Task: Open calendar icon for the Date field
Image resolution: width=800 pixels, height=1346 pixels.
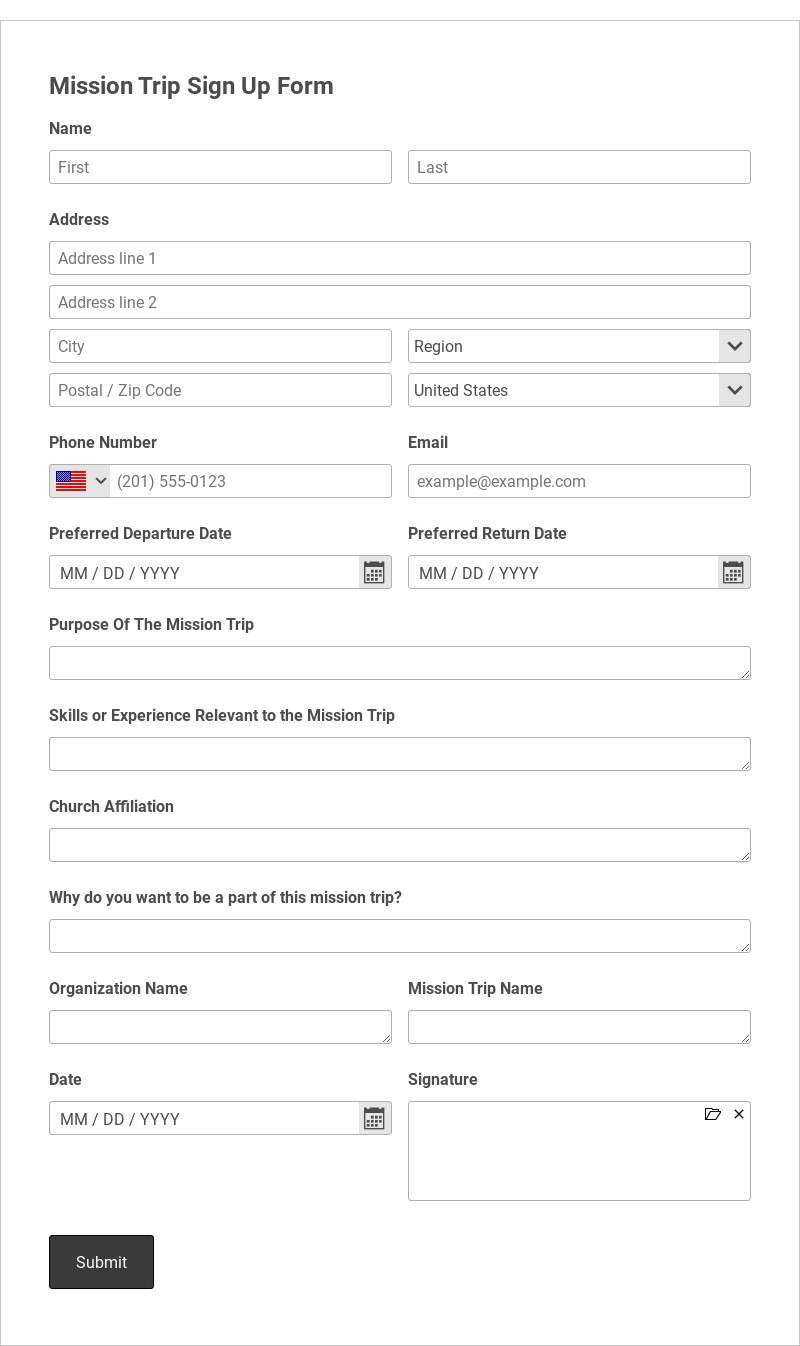Action: point(374,1118)
